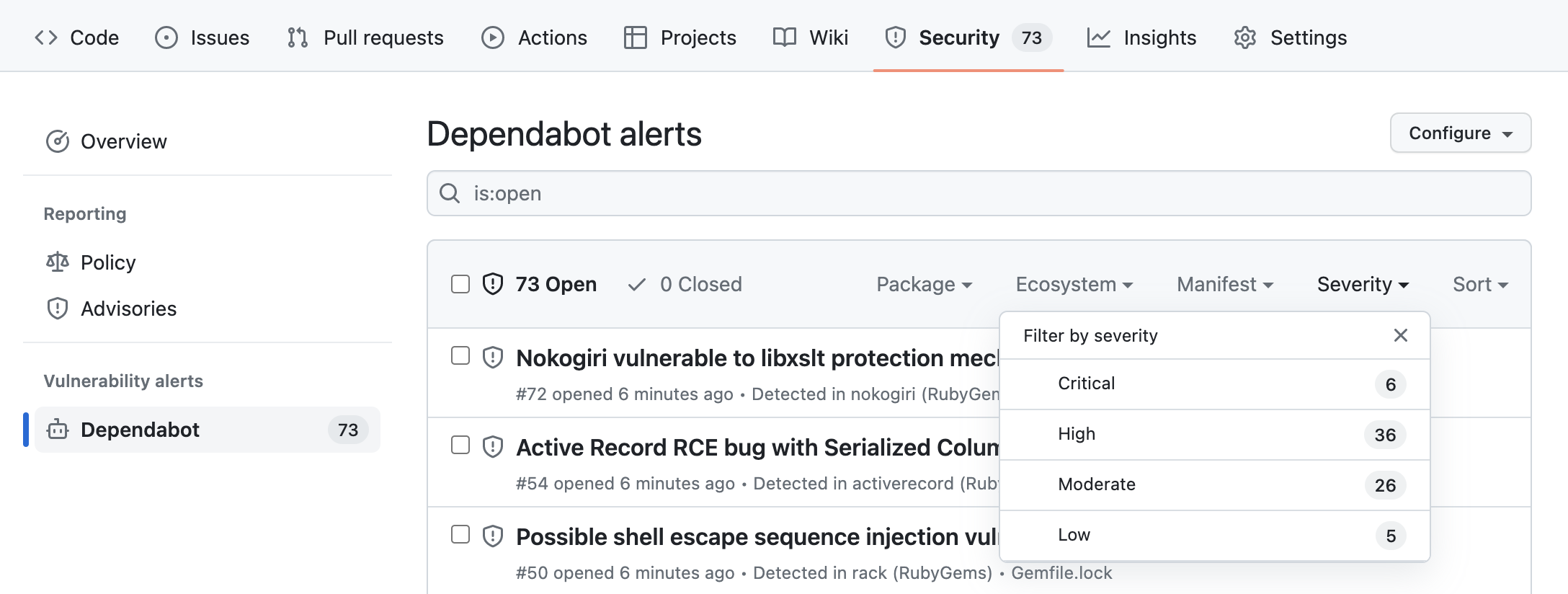Close the Filter by severity popup

[1401, 335]
